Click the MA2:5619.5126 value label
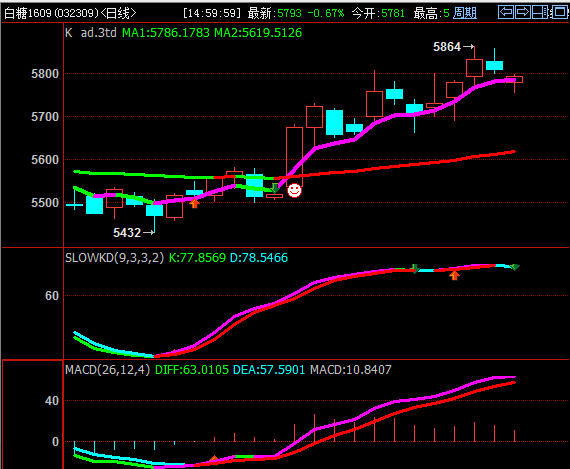The height and width of the screenshot is (469, 570). (258, 33)
